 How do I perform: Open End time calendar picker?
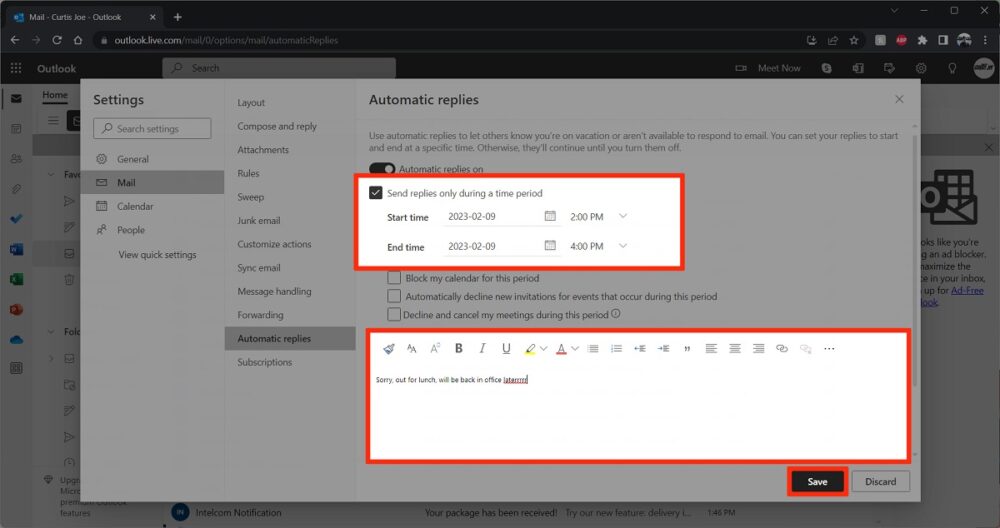550,246
